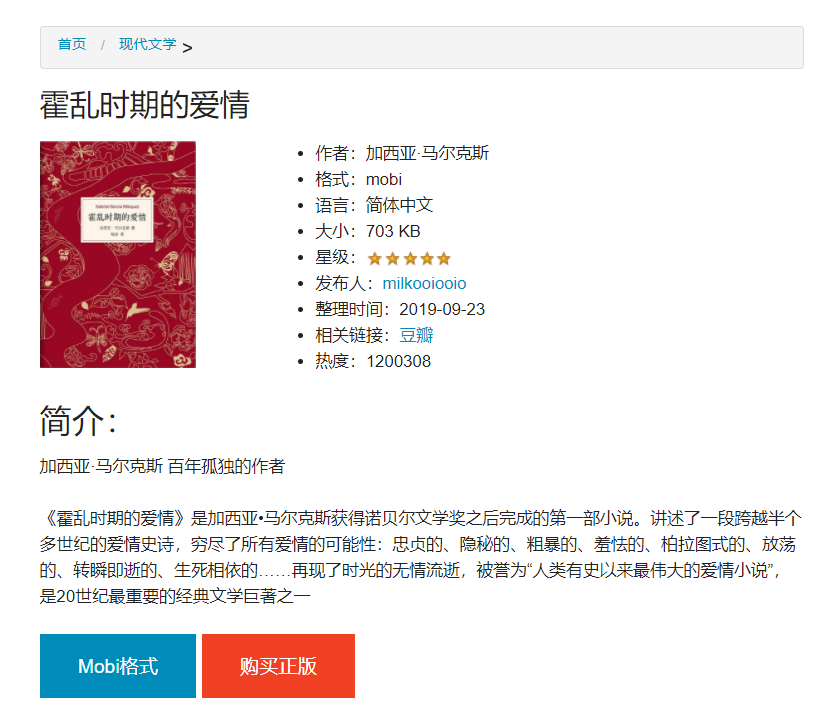Screen dimensions: 835x722
Task: Click the 热度 count 1200308
Action: (x=398, y=362)
